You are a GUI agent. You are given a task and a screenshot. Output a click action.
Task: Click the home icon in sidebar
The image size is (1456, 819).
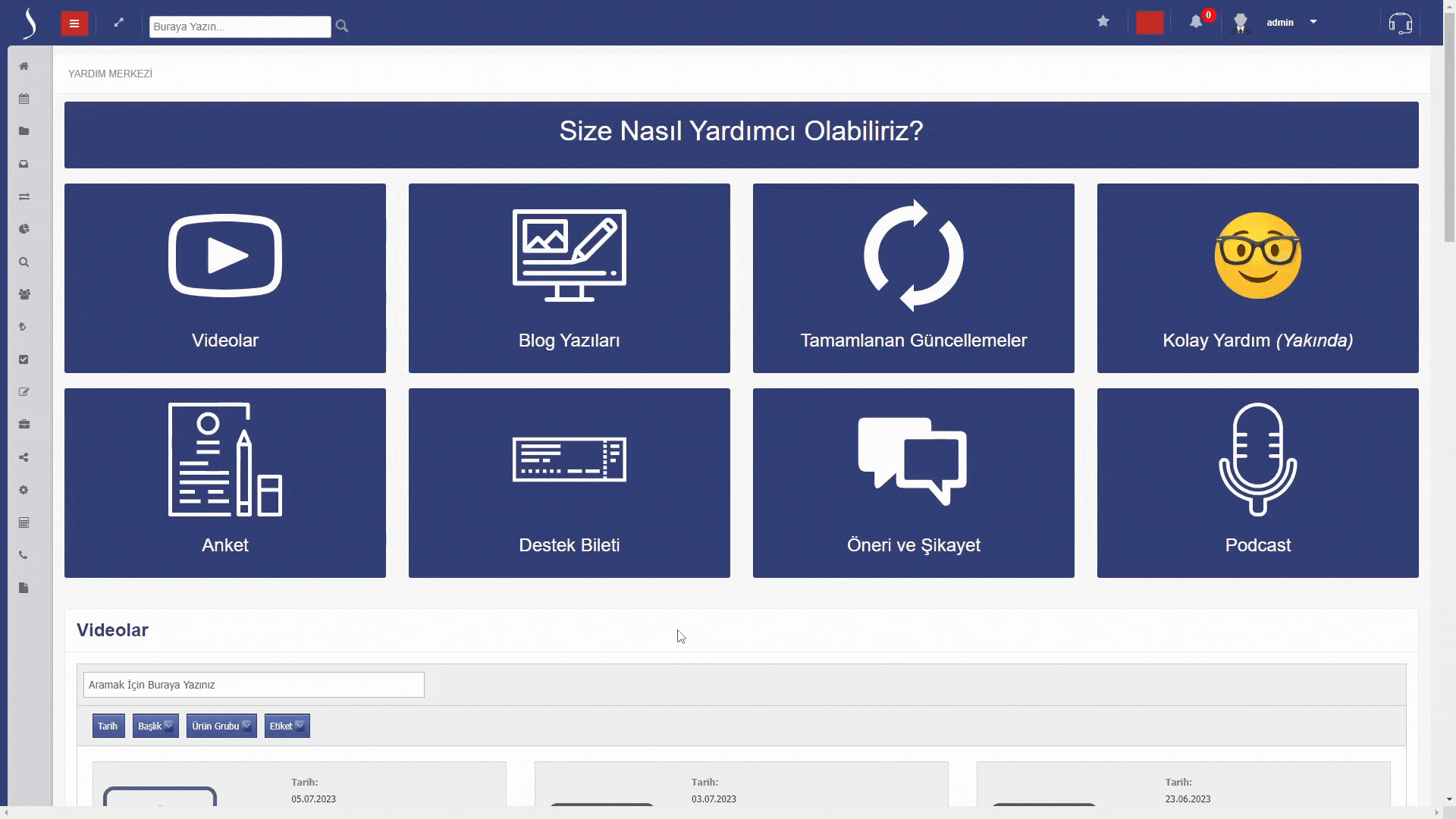coord(24,66)
